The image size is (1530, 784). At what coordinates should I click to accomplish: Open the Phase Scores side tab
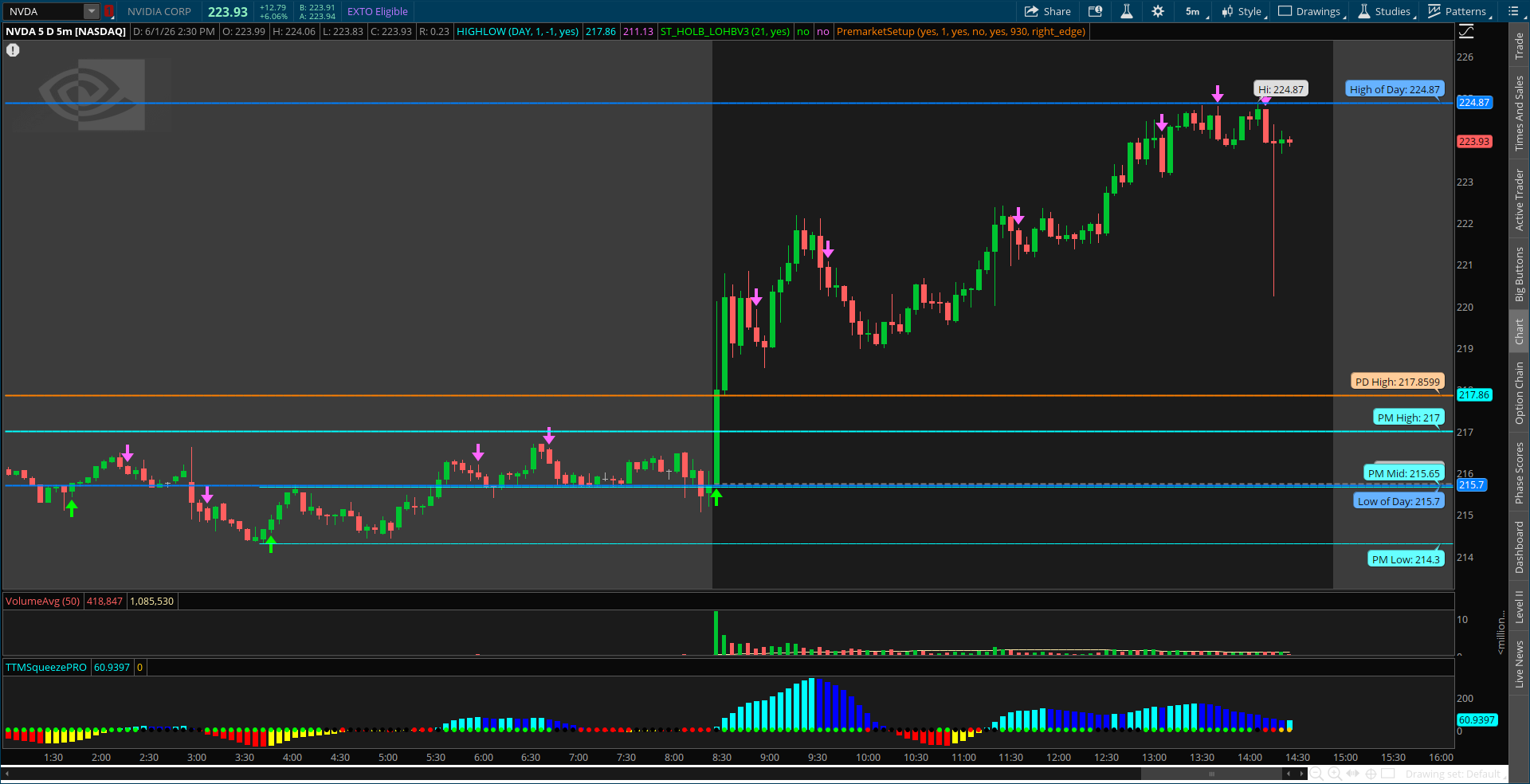(1520, 473)
